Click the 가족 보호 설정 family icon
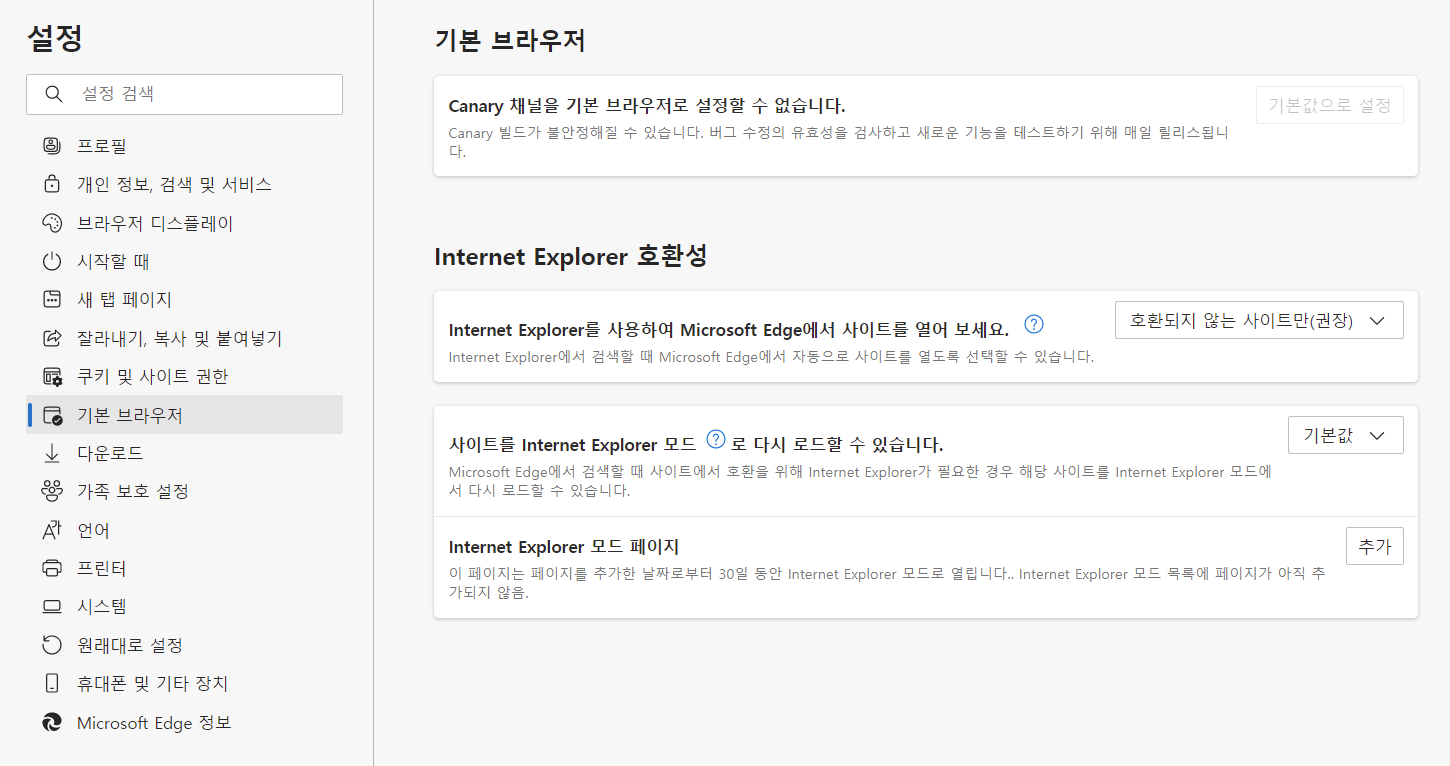 52,491
